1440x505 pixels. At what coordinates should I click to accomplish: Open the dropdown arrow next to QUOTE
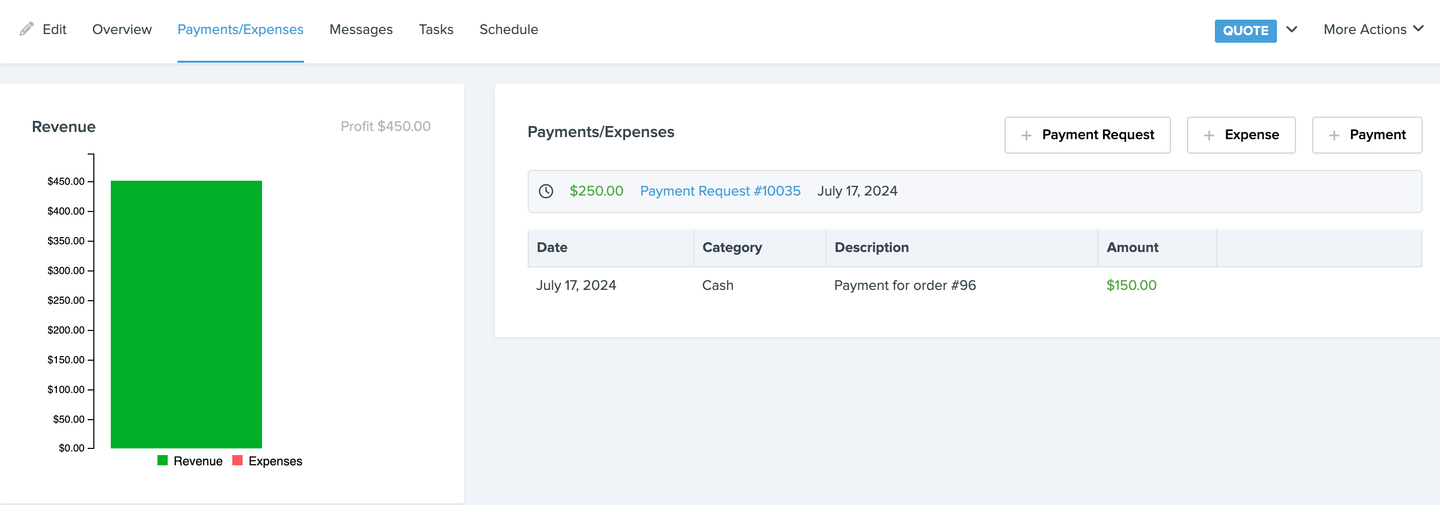click(x=1292, y=30)
